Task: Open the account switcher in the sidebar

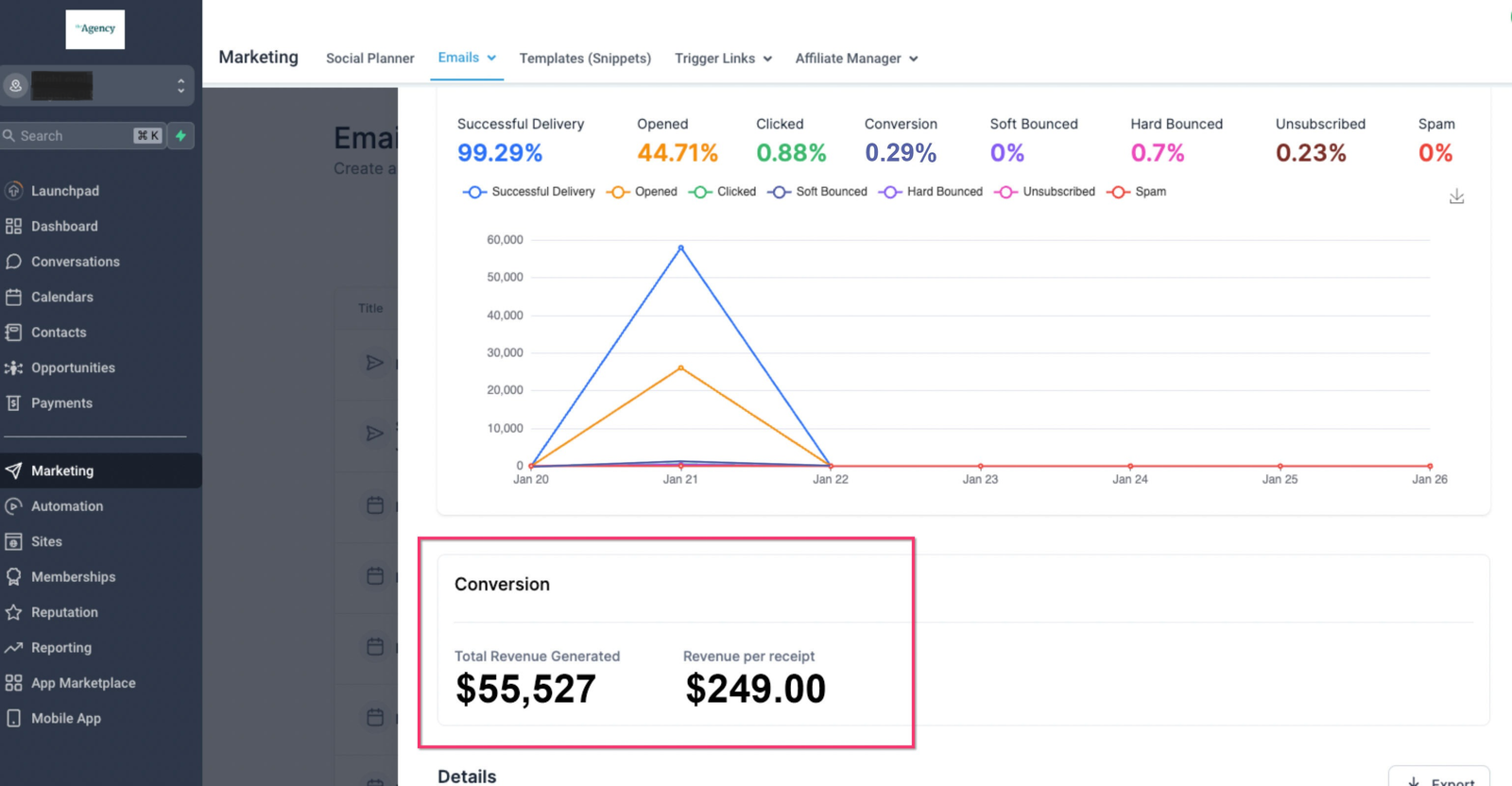Action: tap(97, 86)
